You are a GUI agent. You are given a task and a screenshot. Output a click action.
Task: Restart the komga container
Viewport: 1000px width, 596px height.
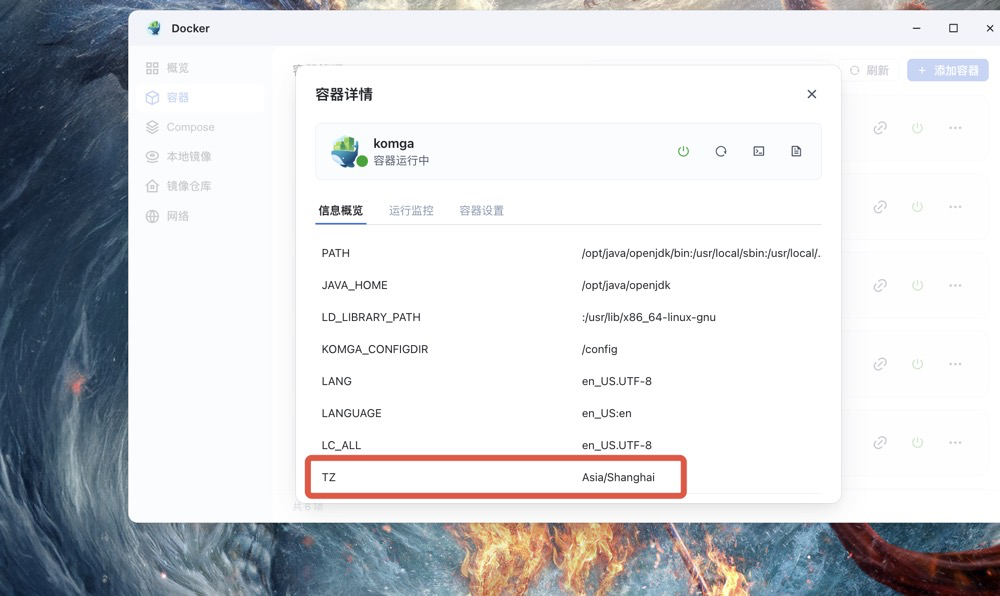721,151
